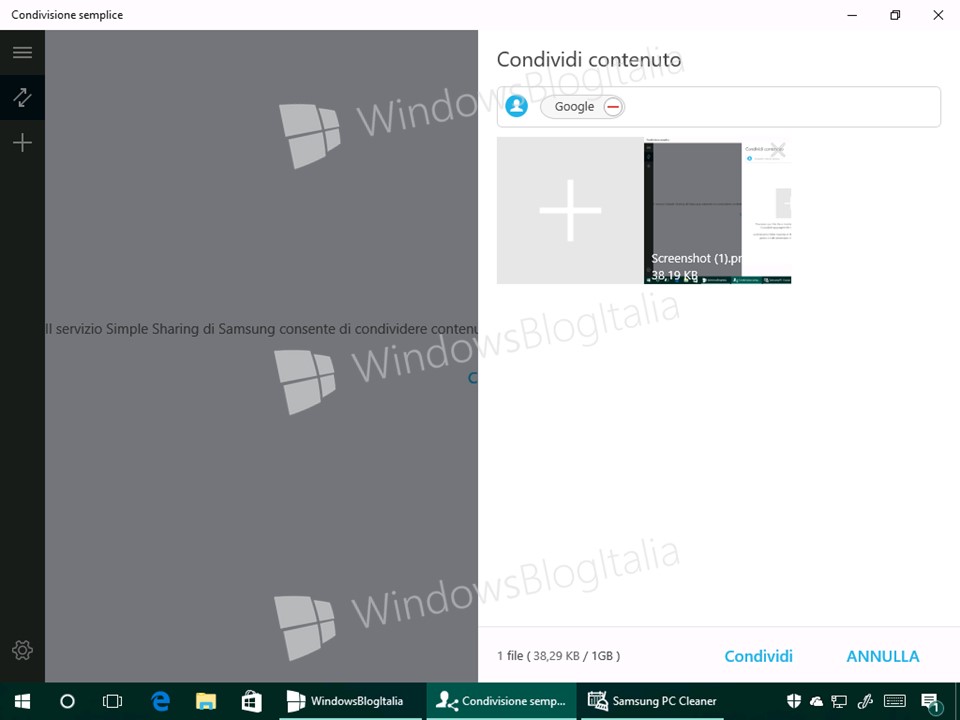Viewport: 960px width, 720px height.
Task: Open the Windows Store taskbar icon
Action: (x=251, y=701)
